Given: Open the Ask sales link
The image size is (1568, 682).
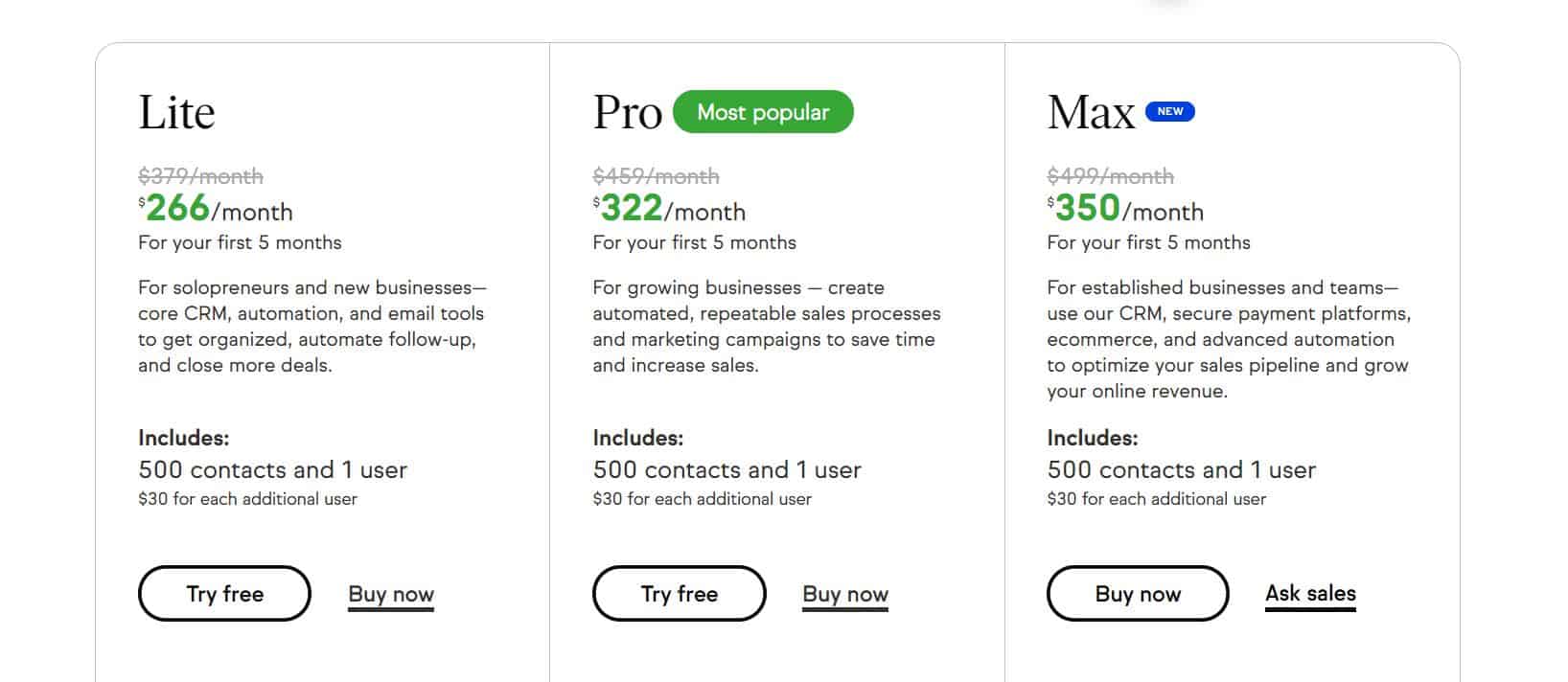Looking at the screenshot, I should (x=1310, y=594).
